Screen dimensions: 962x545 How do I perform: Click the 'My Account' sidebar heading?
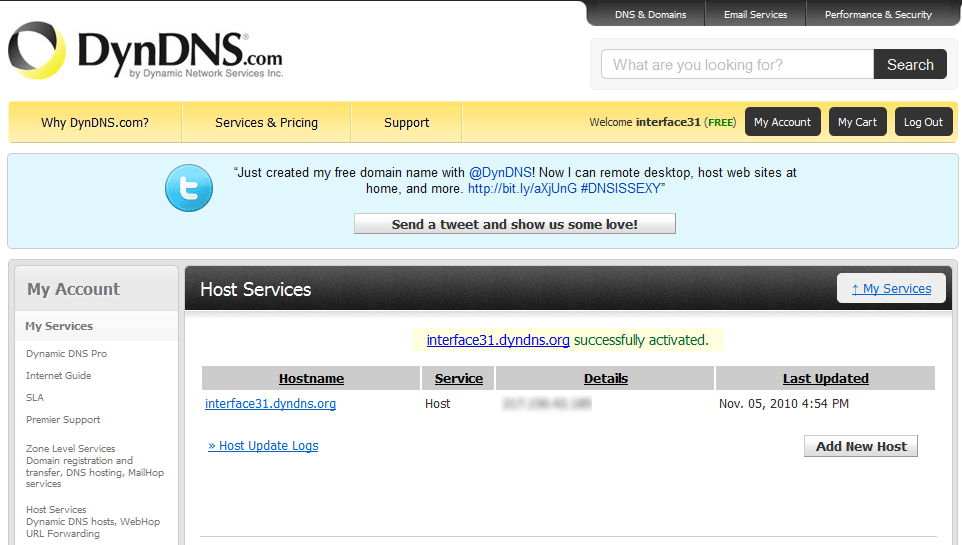pyautogui.click(x=74, y=289)
